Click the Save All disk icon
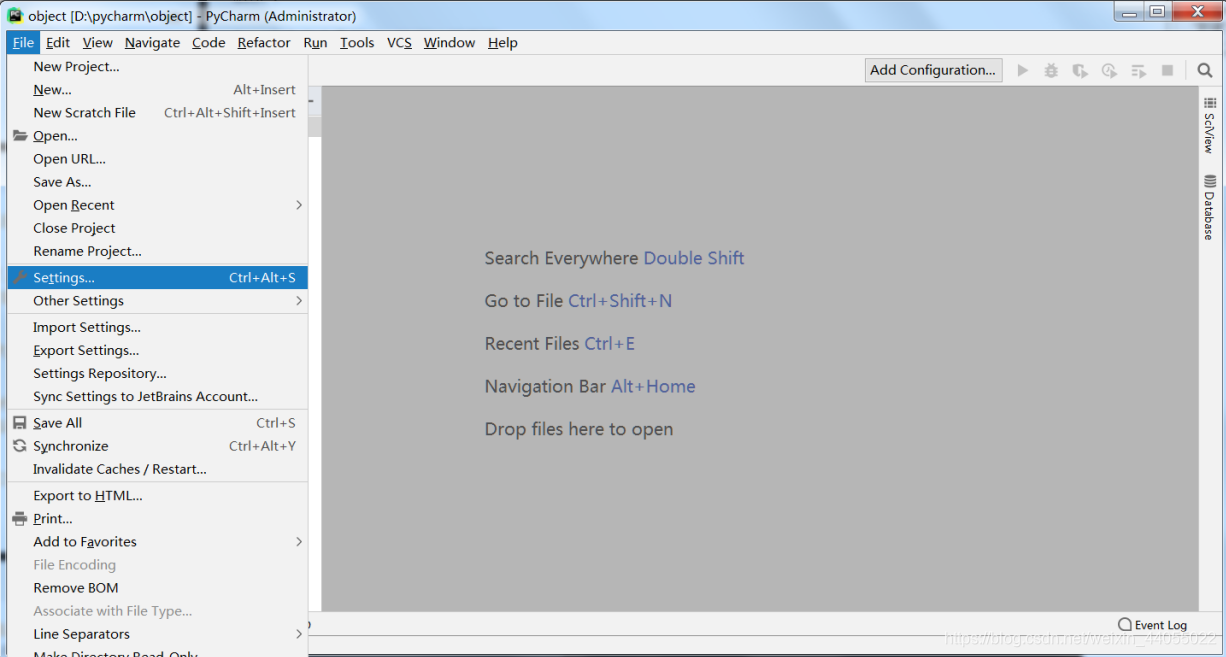Screen dimensions: 1226x657 point(18,422)
